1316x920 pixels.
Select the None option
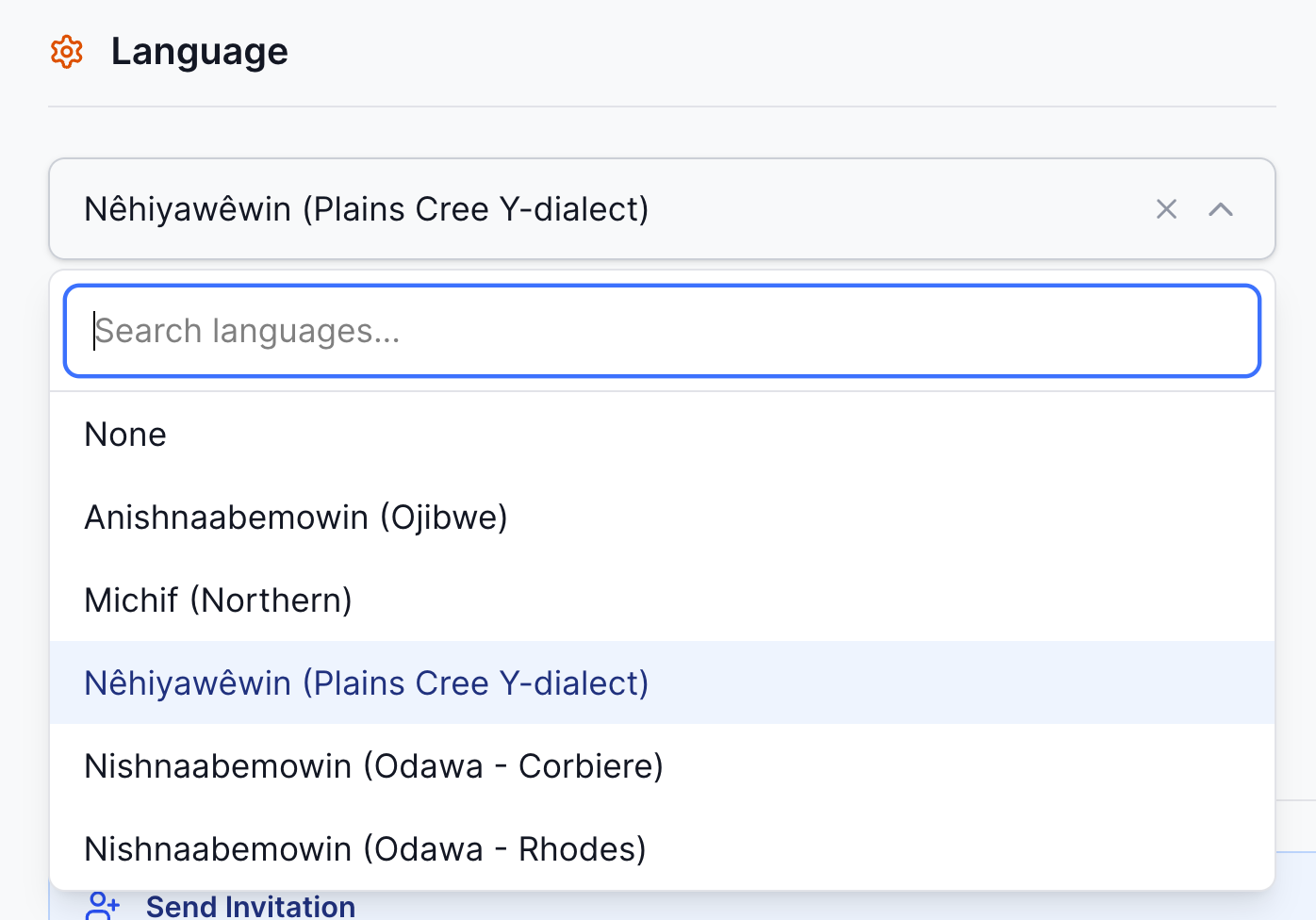point(125,435)
